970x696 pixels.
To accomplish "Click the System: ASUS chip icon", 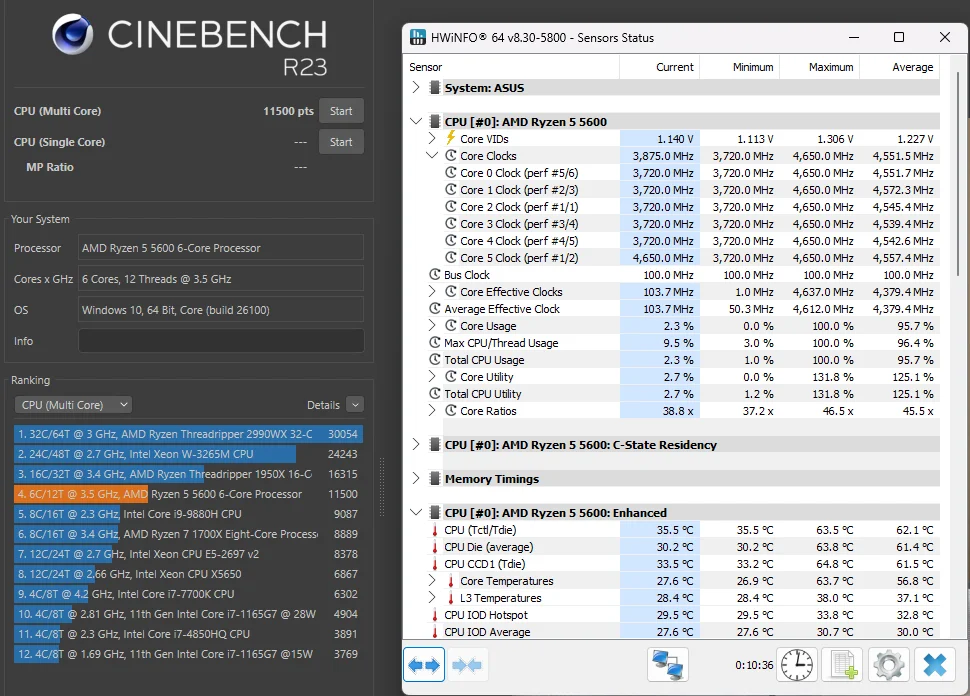I will point(435,87).
